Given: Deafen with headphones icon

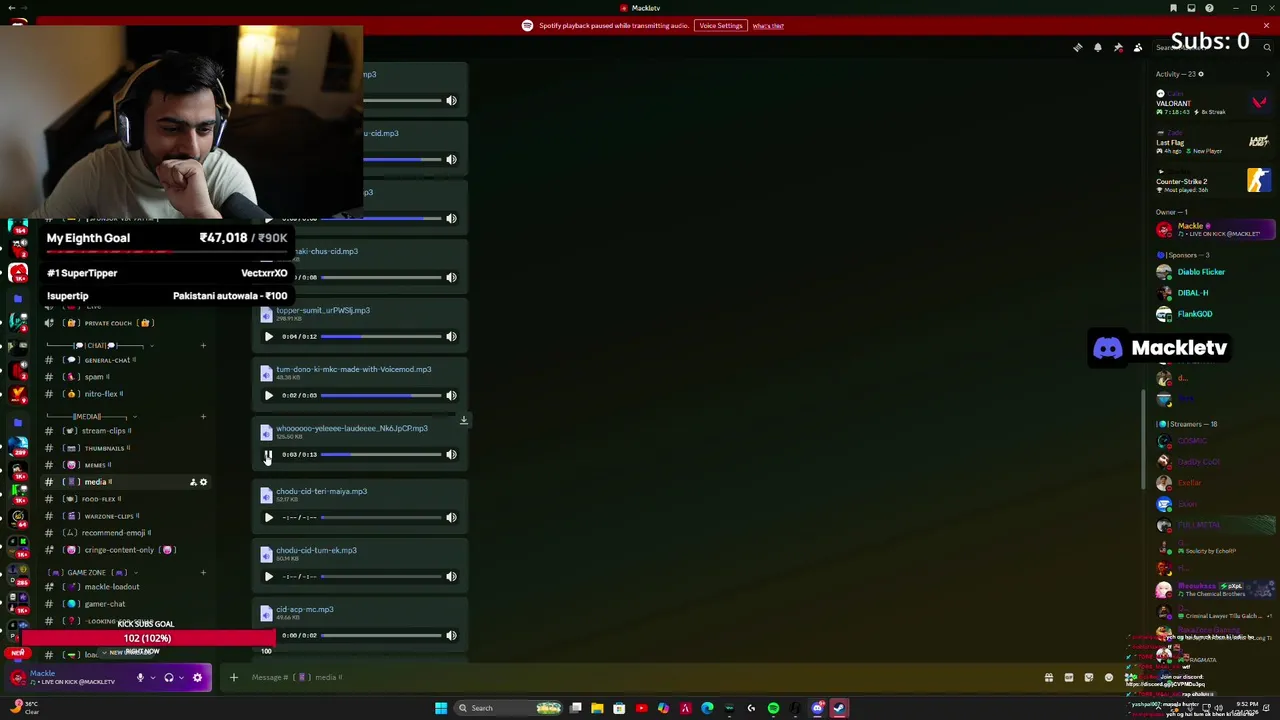Looking at the screenshot, I should click(169, 678).
